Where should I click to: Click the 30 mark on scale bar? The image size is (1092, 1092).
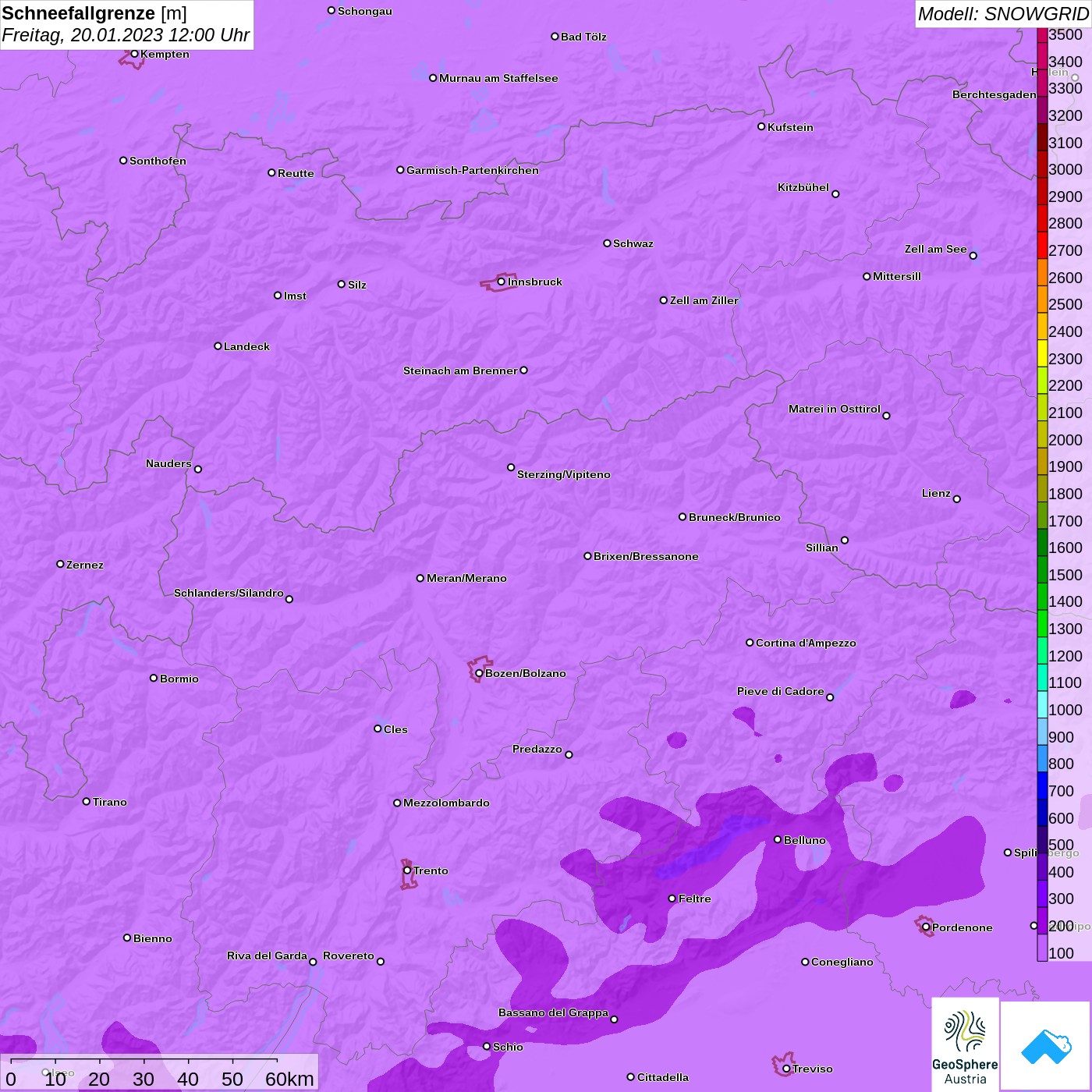[144, 1079]
